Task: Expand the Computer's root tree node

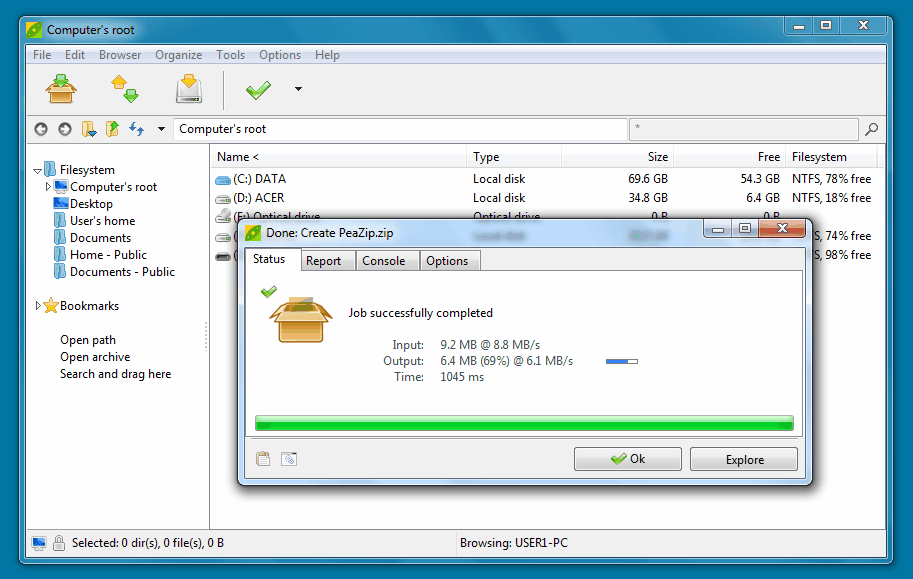Action: [48, 187]
